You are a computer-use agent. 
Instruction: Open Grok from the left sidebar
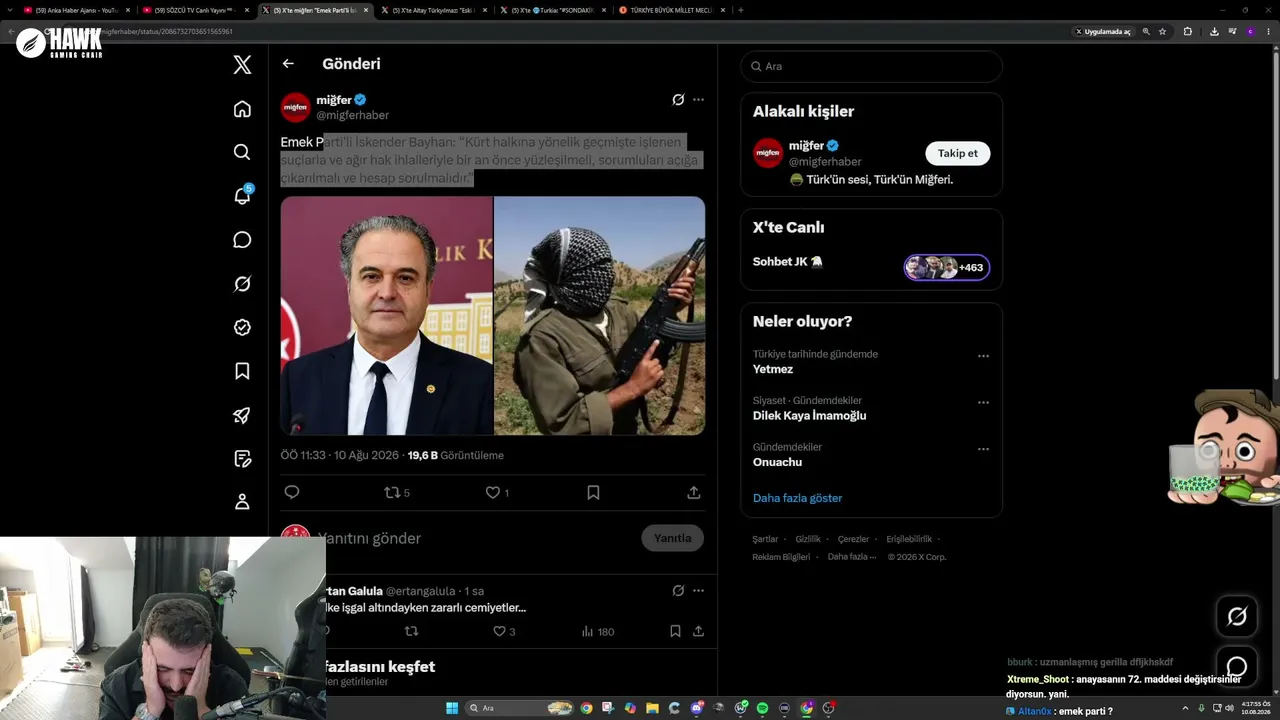(242, 284)
